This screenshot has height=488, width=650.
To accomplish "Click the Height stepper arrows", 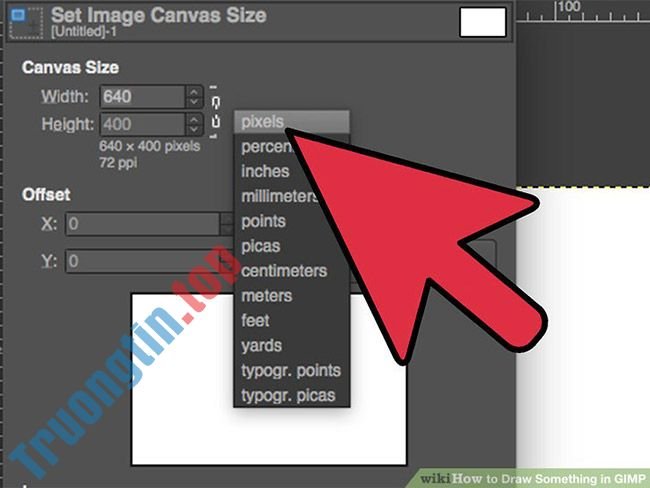I will 193,124.
